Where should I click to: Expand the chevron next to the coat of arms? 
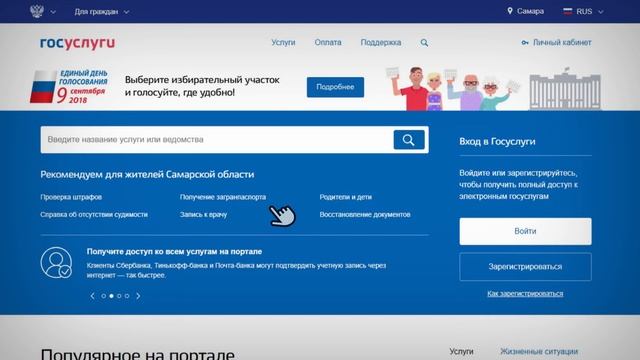pos(53,12)
